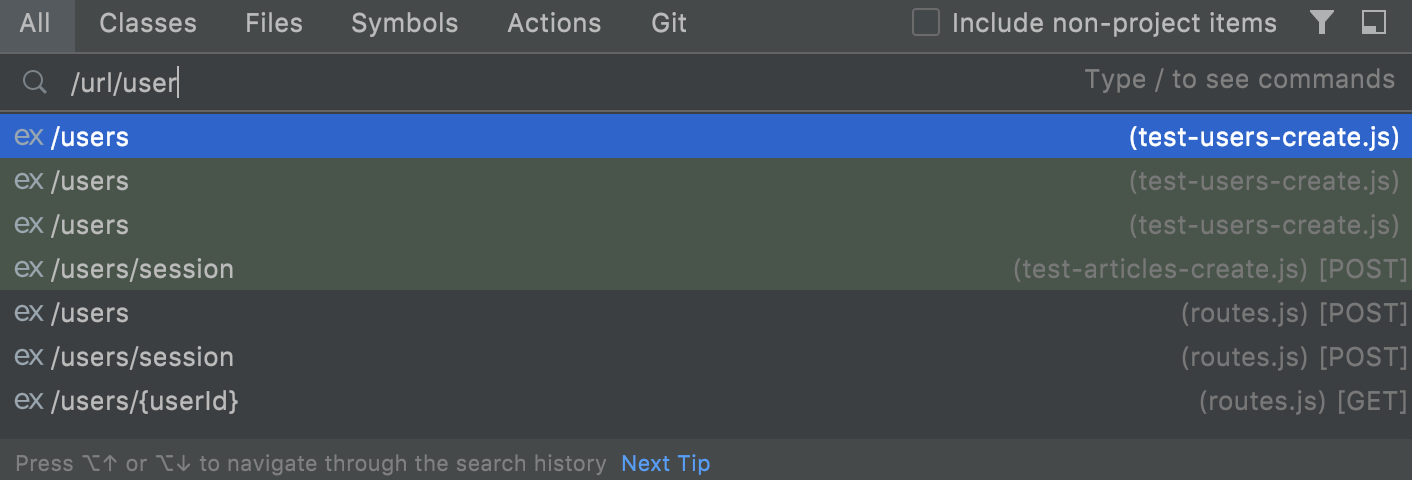Click the Express icon of routes.js /users POST
The width and height of the screenshot is (1412, 480).
(29, 313)
